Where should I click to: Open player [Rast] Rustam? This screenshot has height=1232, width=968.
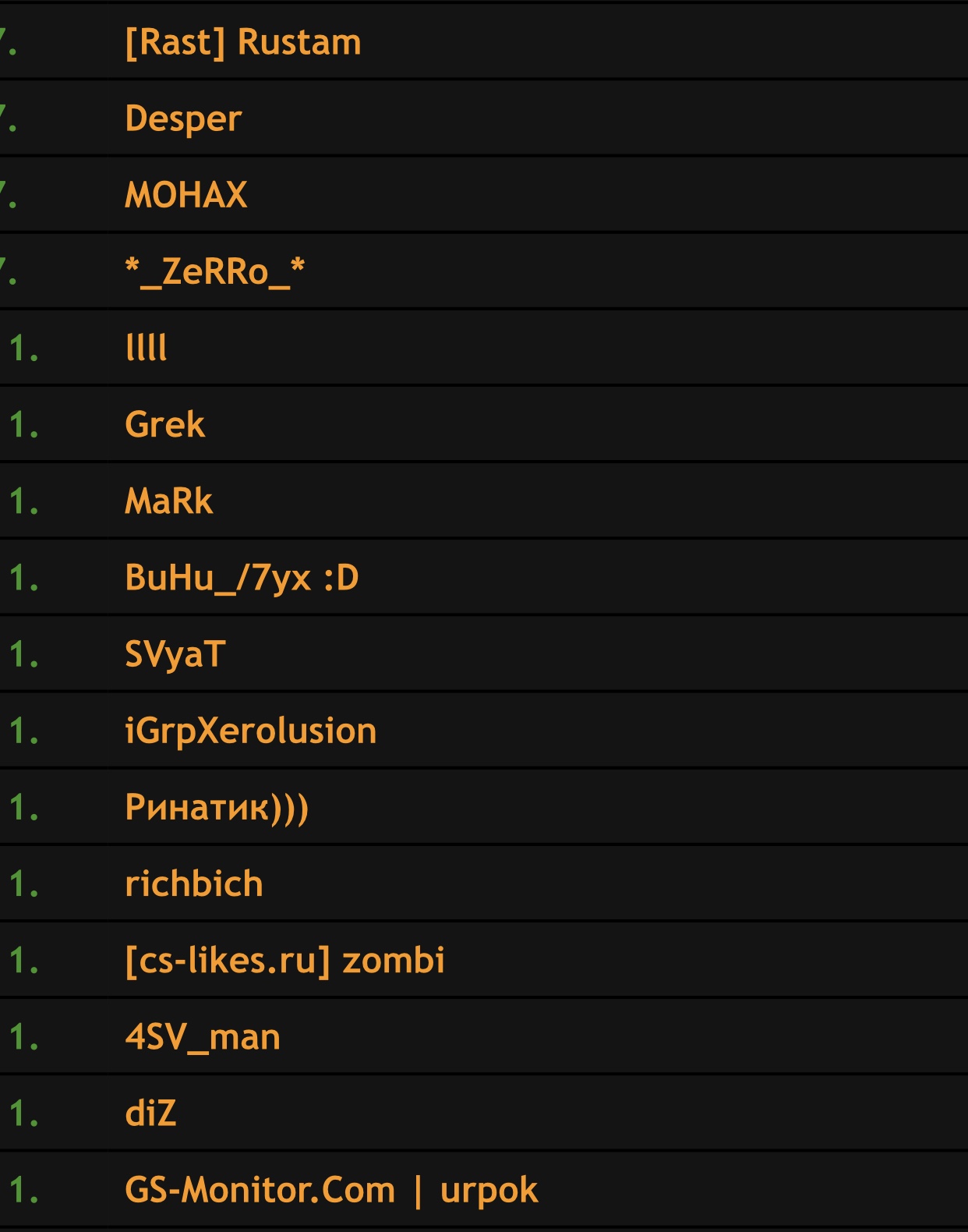click(243, 42)
